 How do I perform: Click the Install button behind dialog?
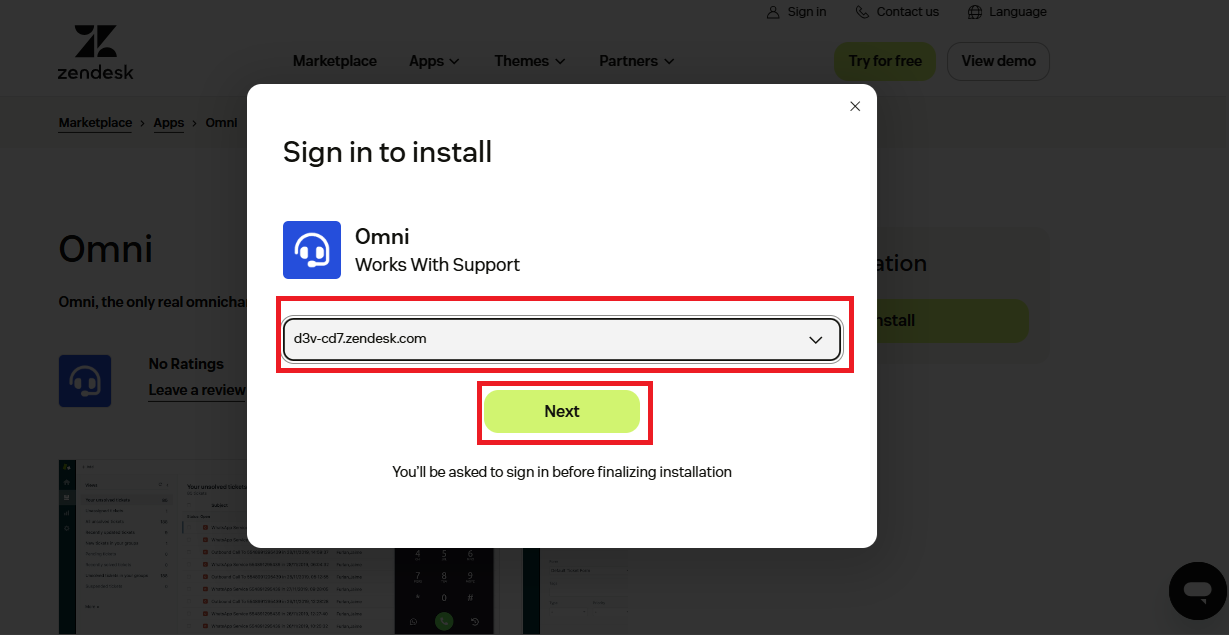tap(953, 321)
